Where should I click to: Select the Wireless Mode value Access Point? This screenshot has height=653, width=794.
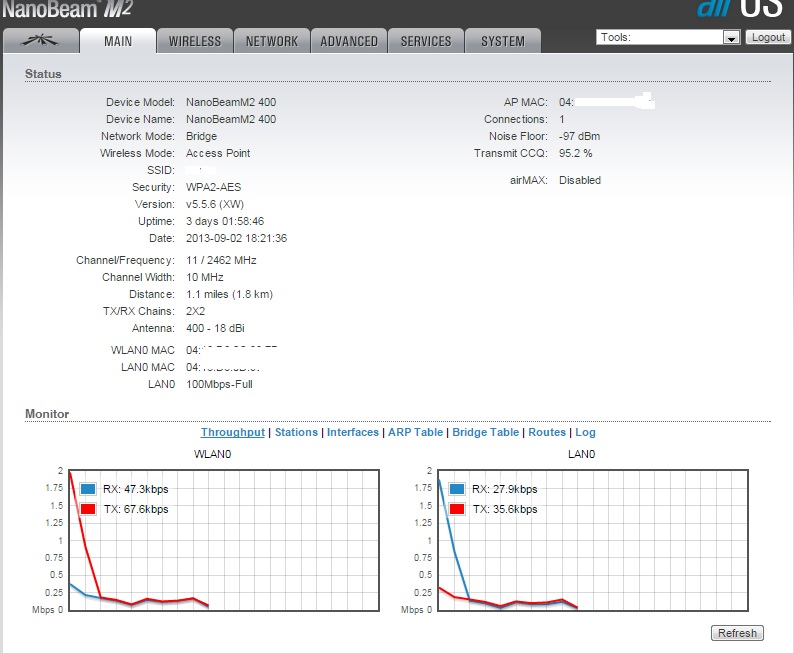[218, 153]
